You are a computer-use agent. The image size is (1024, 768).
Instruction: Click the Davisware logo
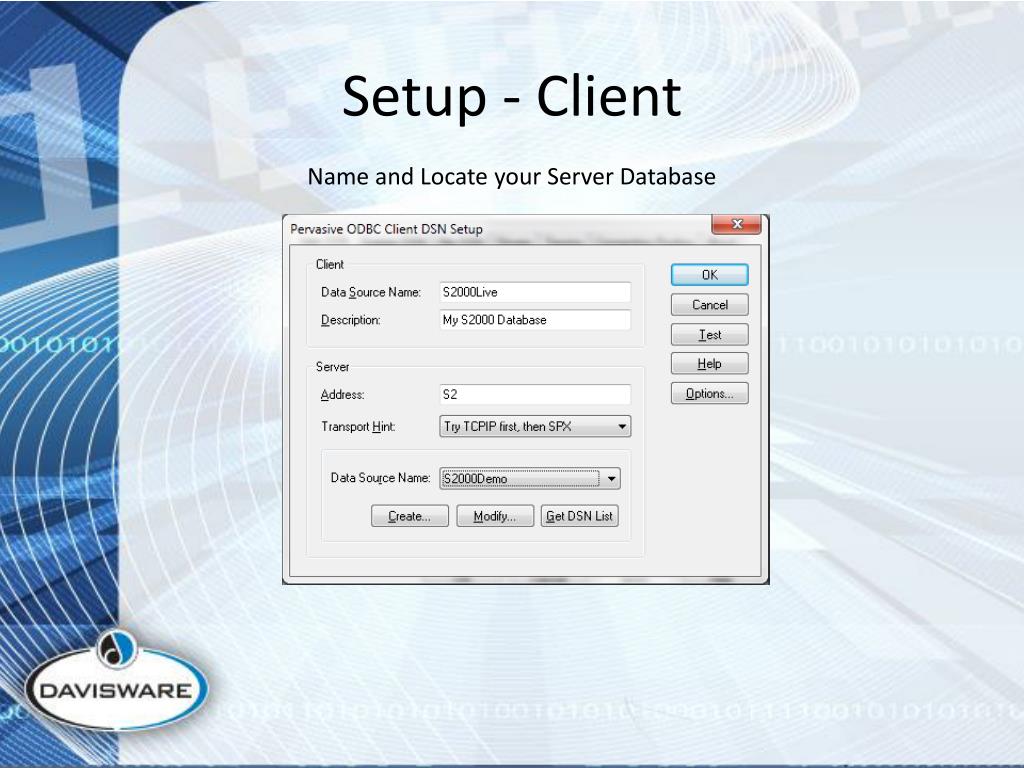116,680
